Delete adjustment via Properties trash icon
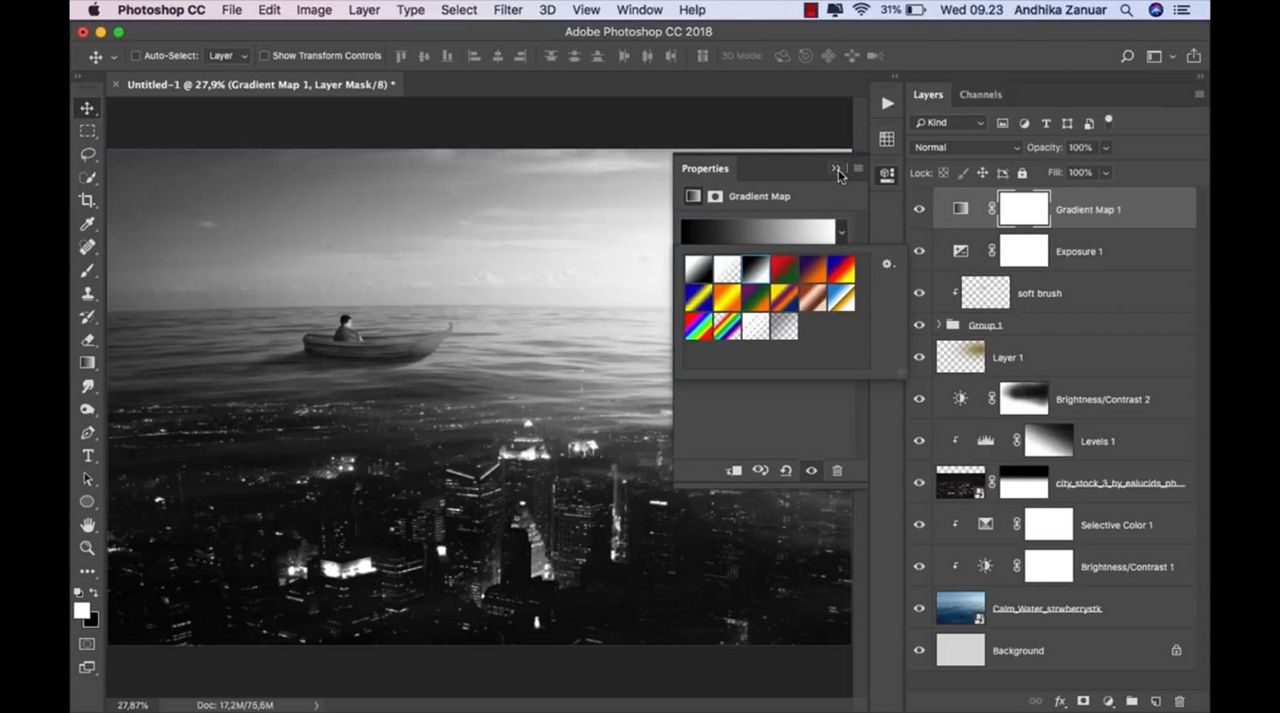 [837, 471]
